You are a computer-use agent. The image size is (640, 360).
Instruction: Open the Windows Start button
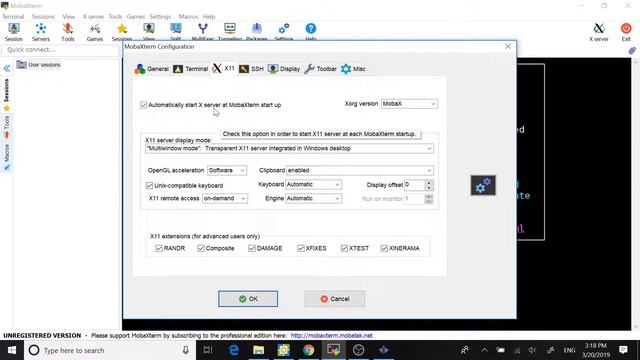[12, 350]
